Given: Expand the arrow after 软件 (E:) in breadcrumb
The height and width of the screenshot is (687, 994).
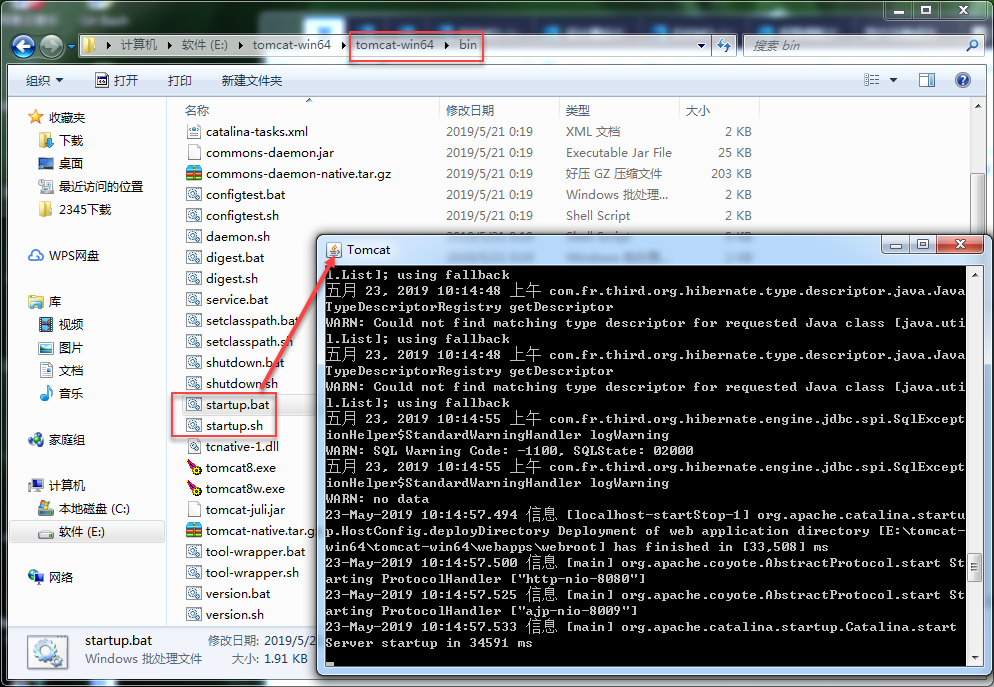Looking at the screenshot, I should pyautogui.click(x=240, y=45).
